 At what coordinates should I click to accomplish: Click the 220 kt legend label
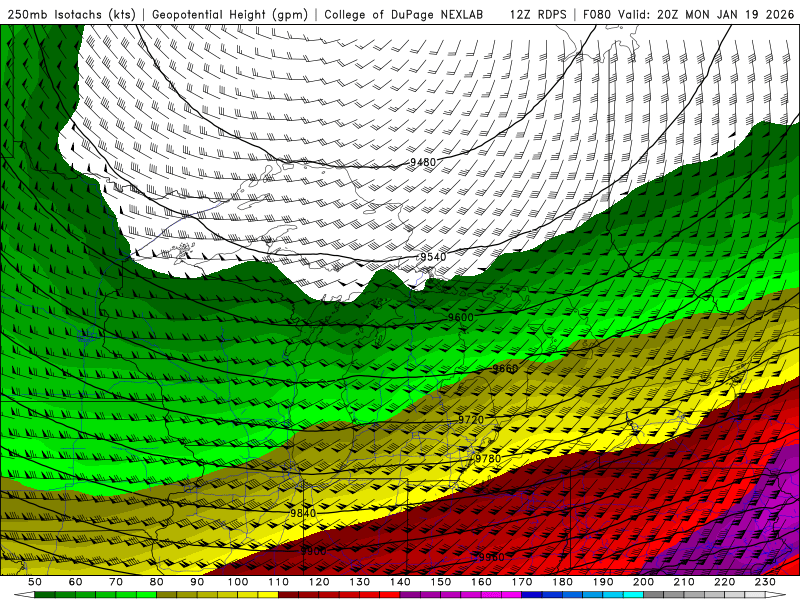[724, 582]
